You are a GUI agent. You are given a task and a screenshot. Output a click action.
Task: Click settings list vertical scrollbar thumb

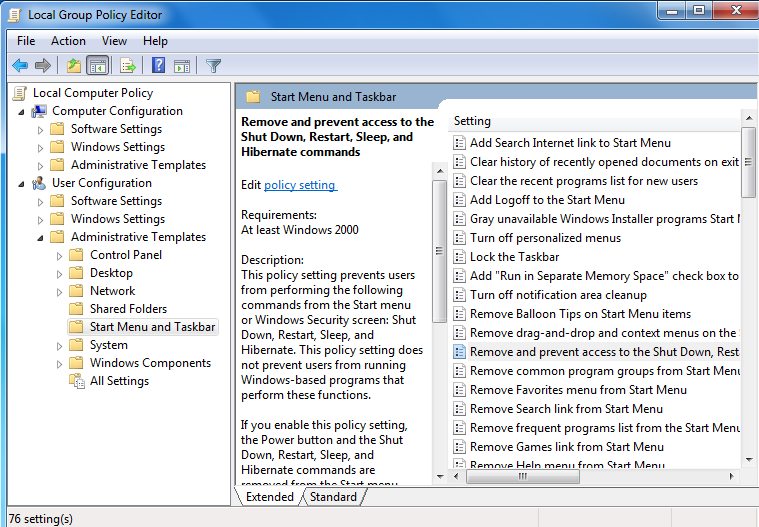coord(748,162)
